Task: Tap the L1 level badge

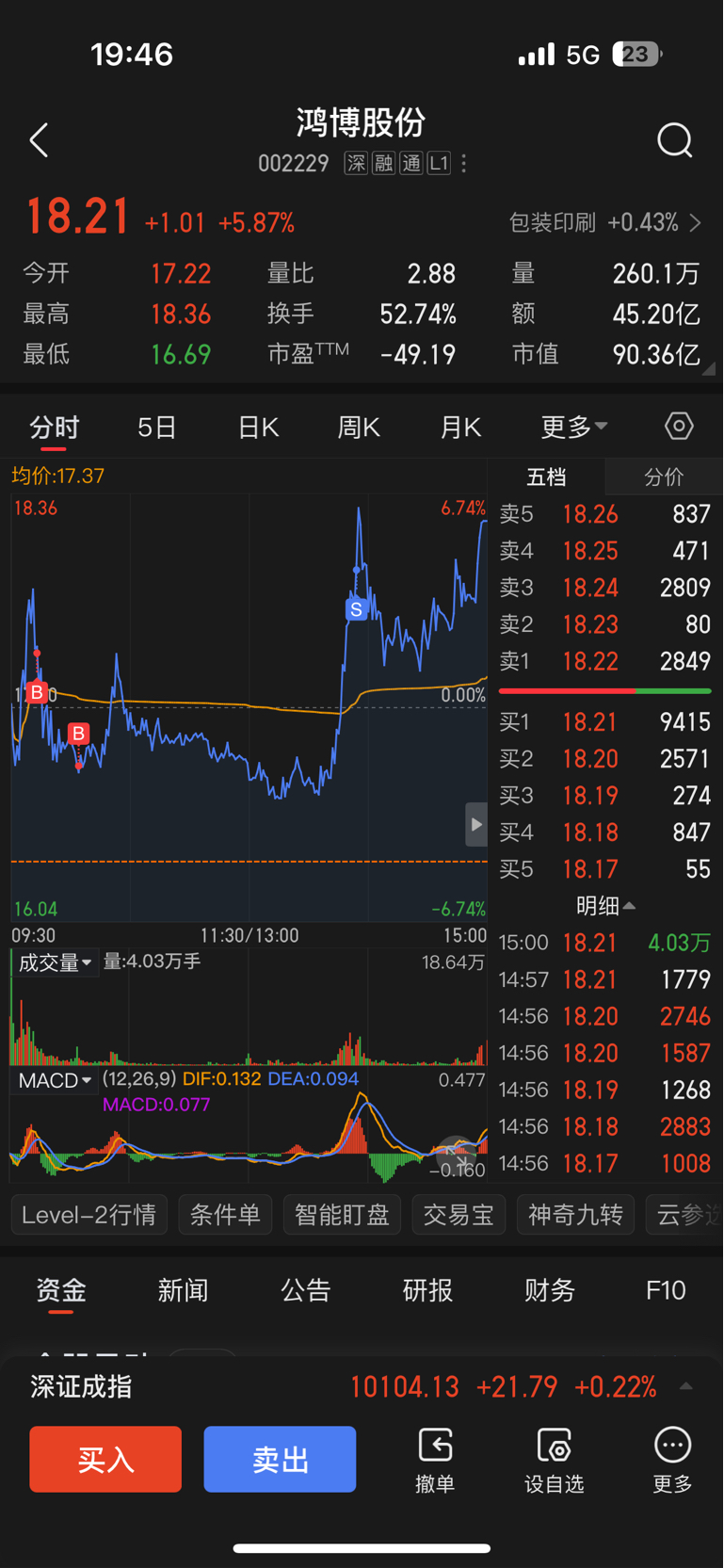Action: (439, 164)
